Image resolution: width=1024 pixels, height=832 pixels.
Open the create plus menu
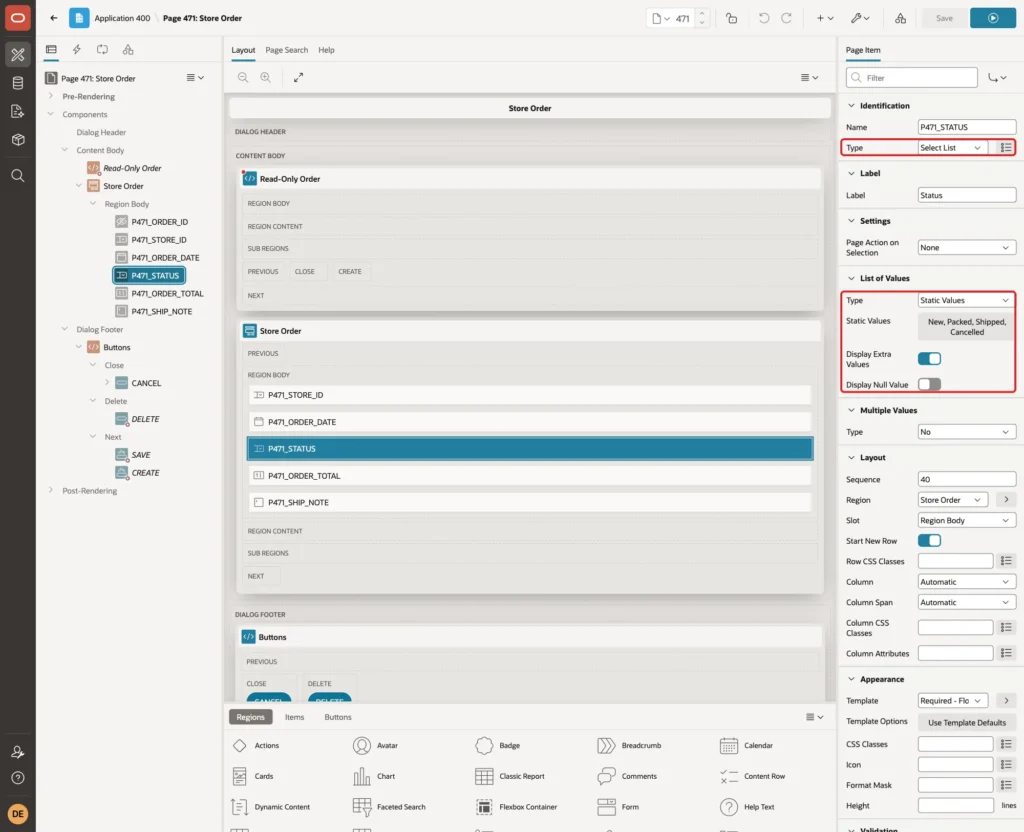pos(825,18)
